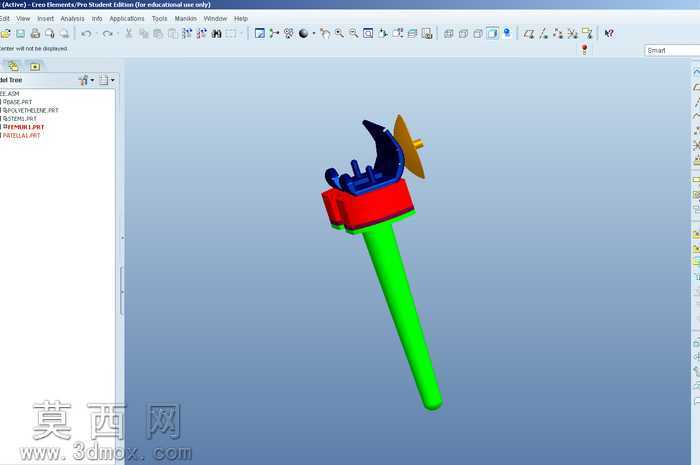
Task: Toggle Shading display mode
Action: (492, 33)
